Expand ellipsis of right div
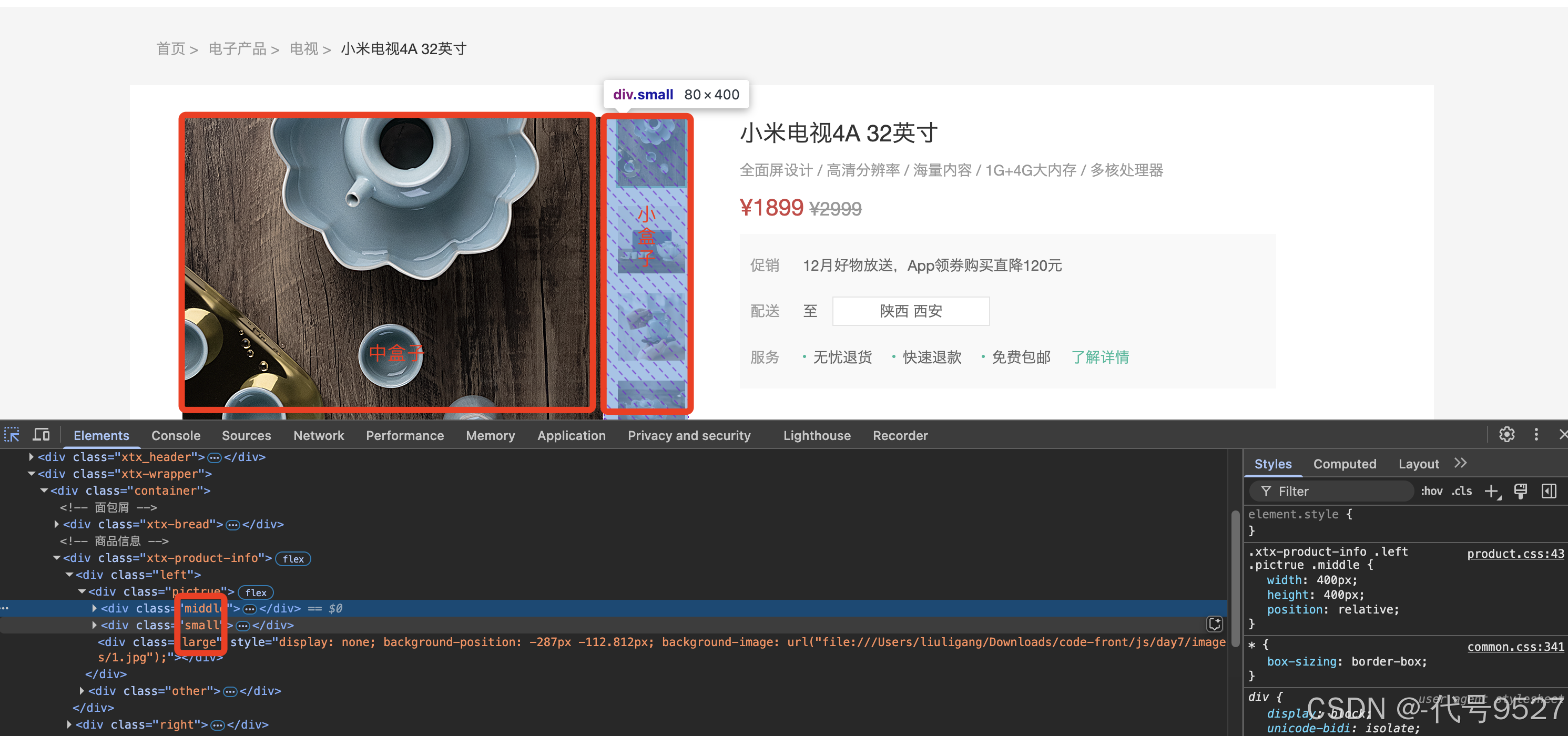The image size is (1568, 736). click(x=217, y=725)
